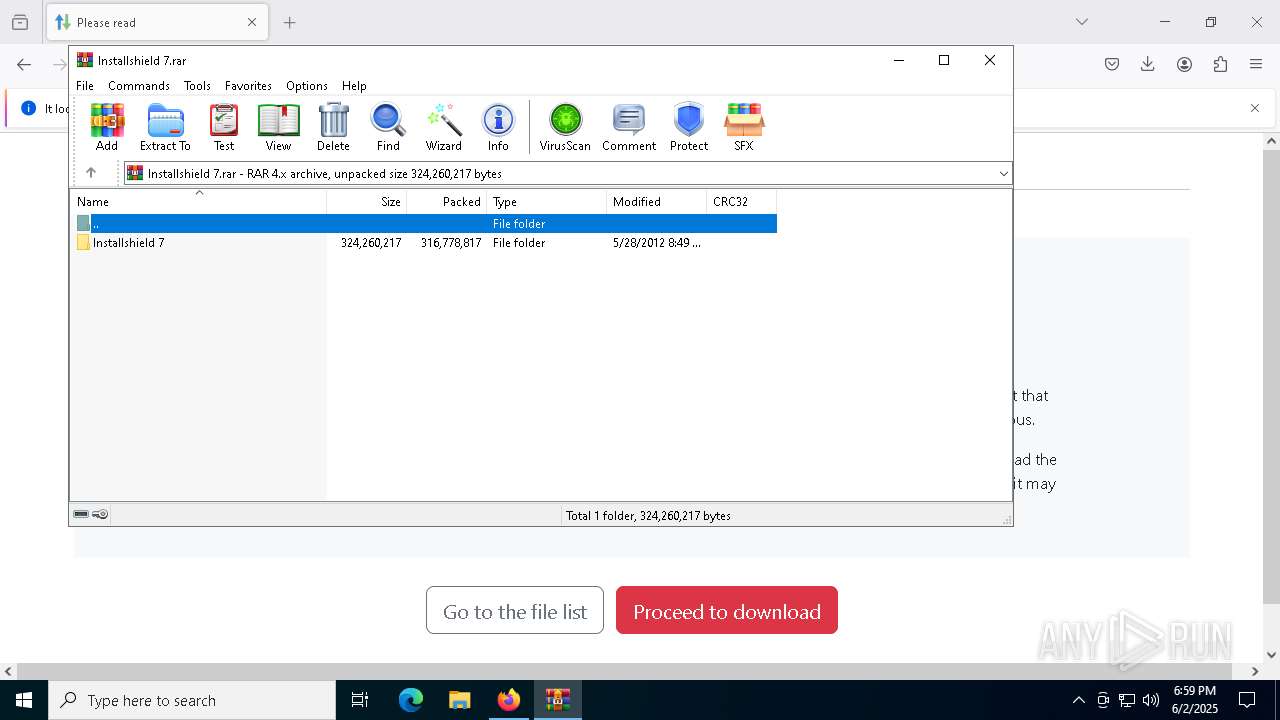Image resolution: width=1280 pixels, height=720 pixels.
Task: Open the Firefox hamburger menu
Action: click(1256, 64)
